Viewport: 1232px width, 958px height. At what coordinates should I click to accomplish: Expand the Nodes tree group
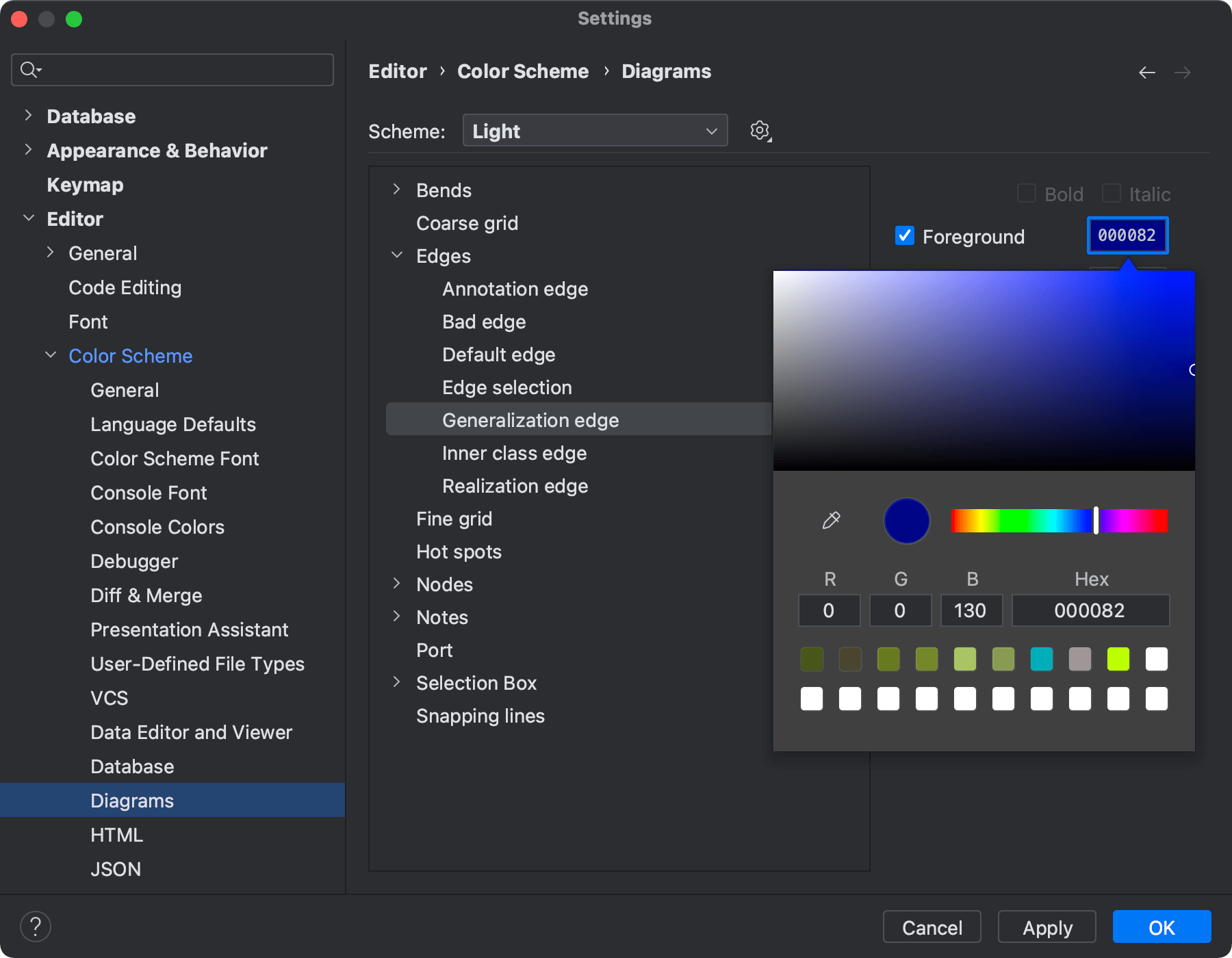tap(396, 584)
